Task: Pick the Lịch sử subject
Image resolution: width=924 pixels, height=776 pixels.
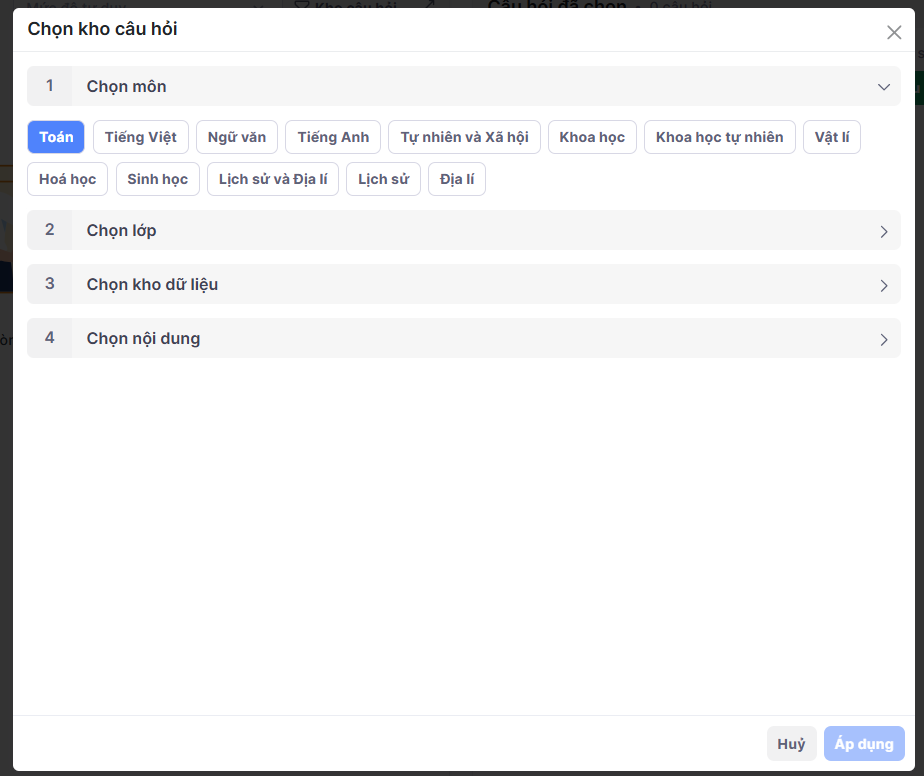Action: (383, 179)
